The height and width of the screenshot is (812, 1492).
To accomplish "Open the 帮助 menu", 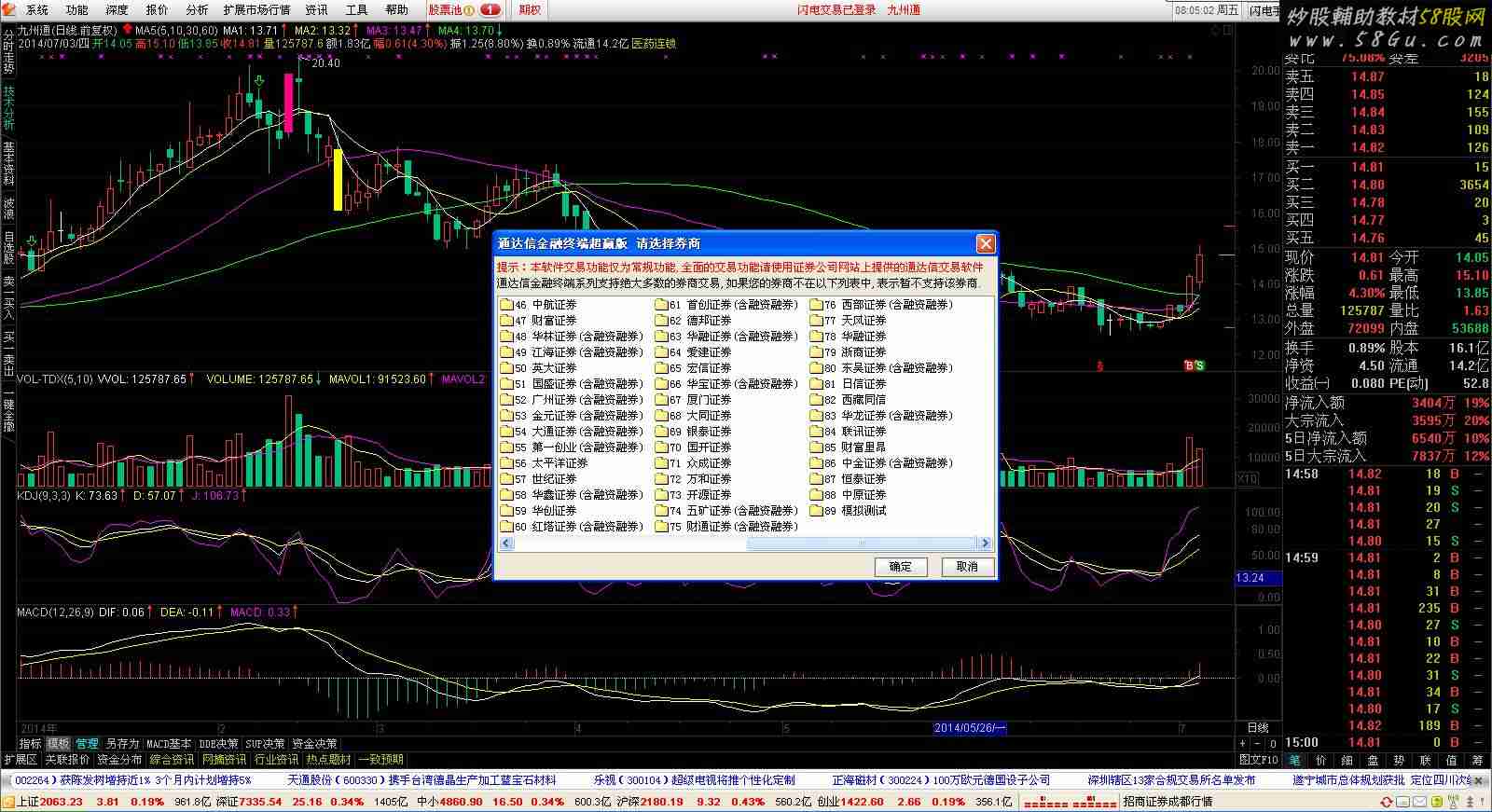I will coord(397,10).
